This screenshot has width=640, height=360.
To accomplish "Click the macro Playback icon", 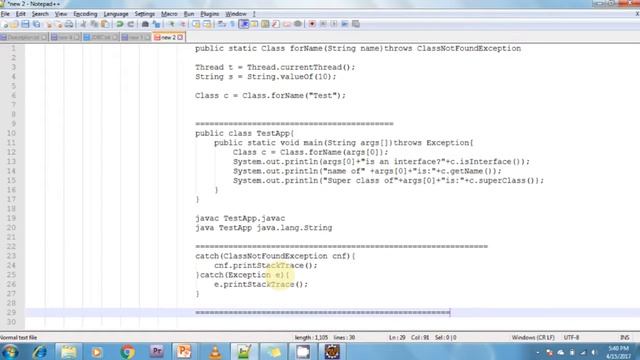I will (334, 24).
